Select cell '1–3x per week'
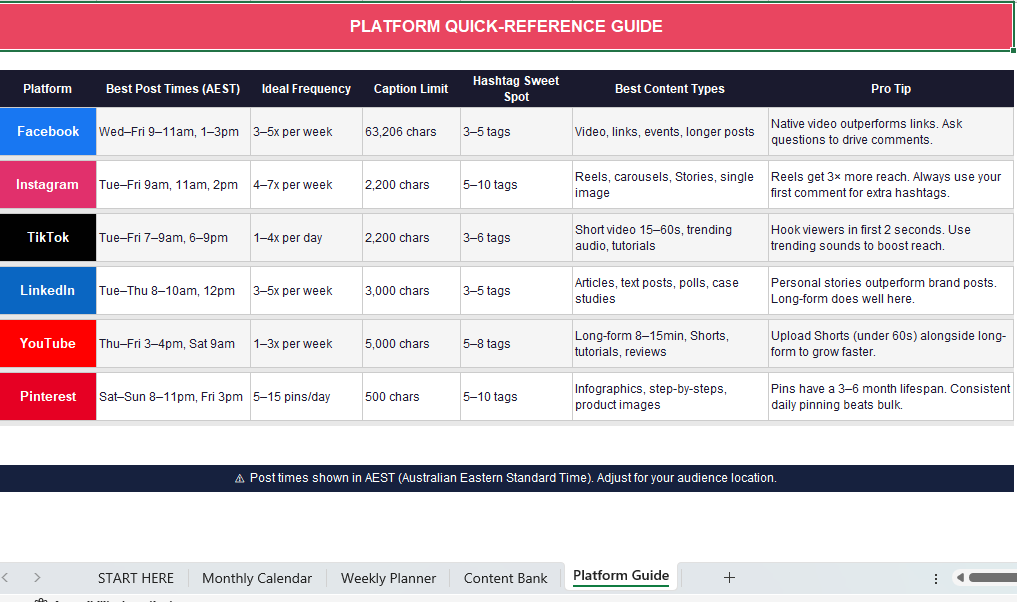The image size is (1017, 602). 306,344
